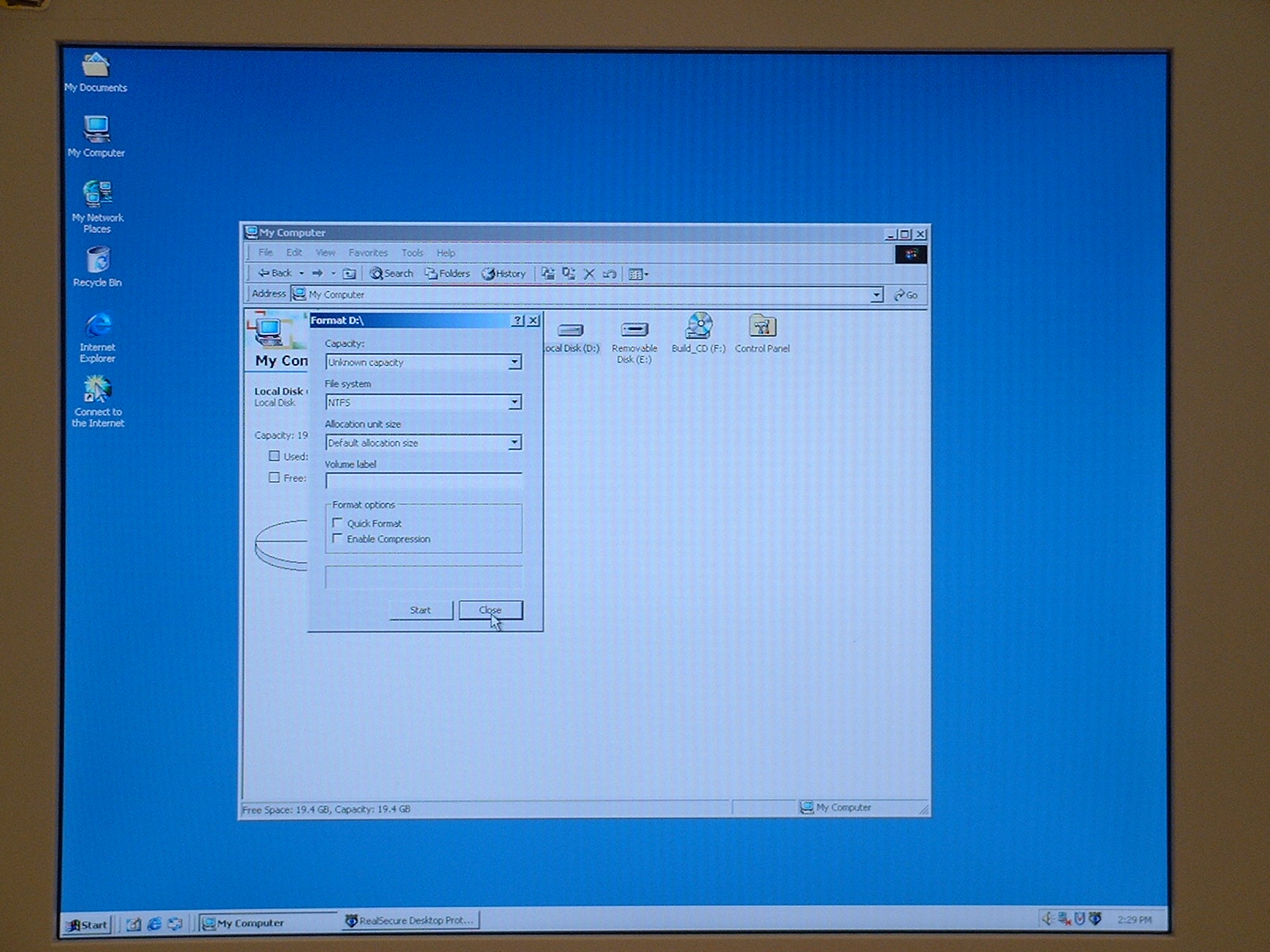The image size is (1270, 952).
Task: Click the Search toolbar icon
Action: tap(391, 274)
